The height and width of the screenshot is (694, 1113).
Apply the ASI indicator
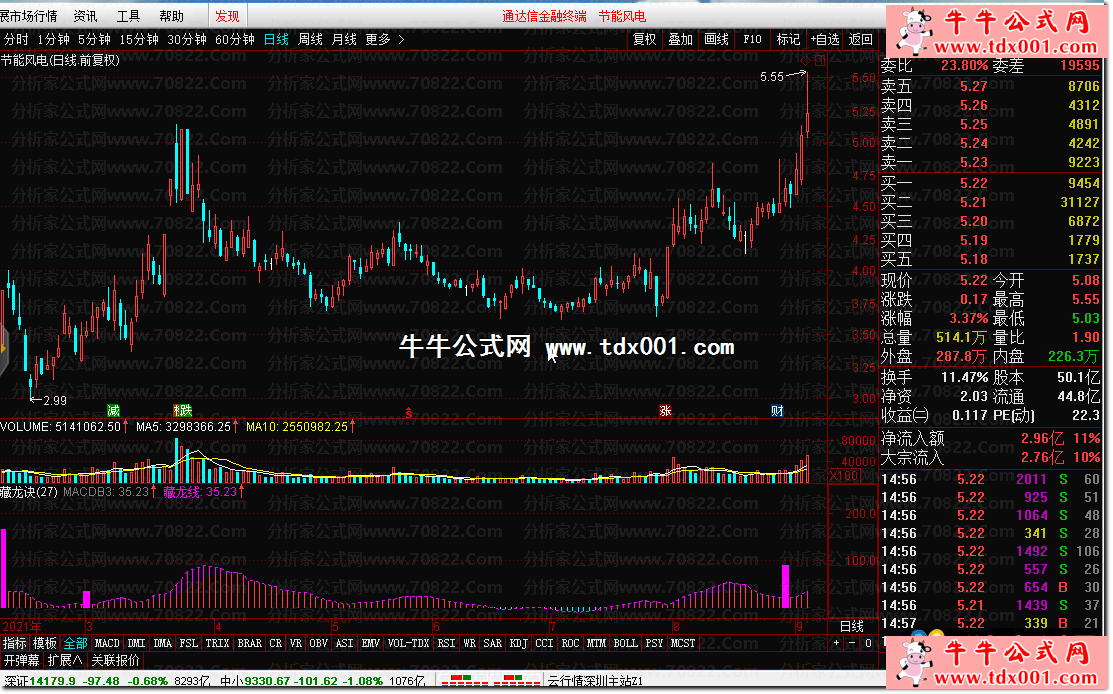[344, 644]
